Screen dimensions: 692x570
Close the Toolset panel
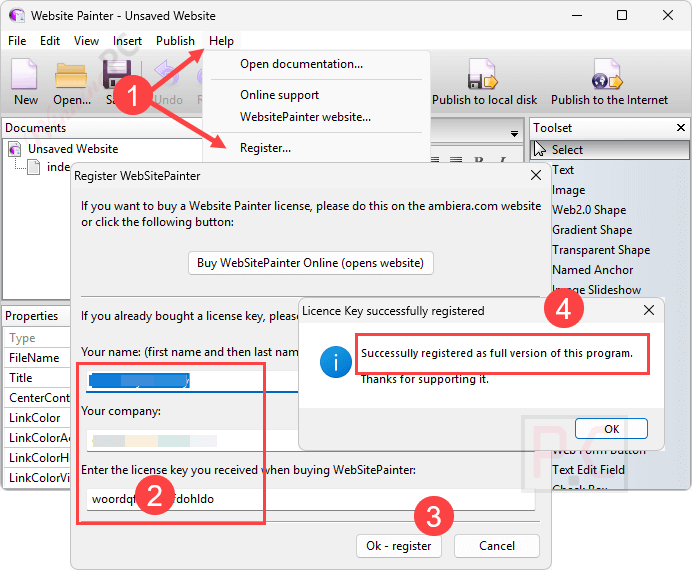point(681,128)
